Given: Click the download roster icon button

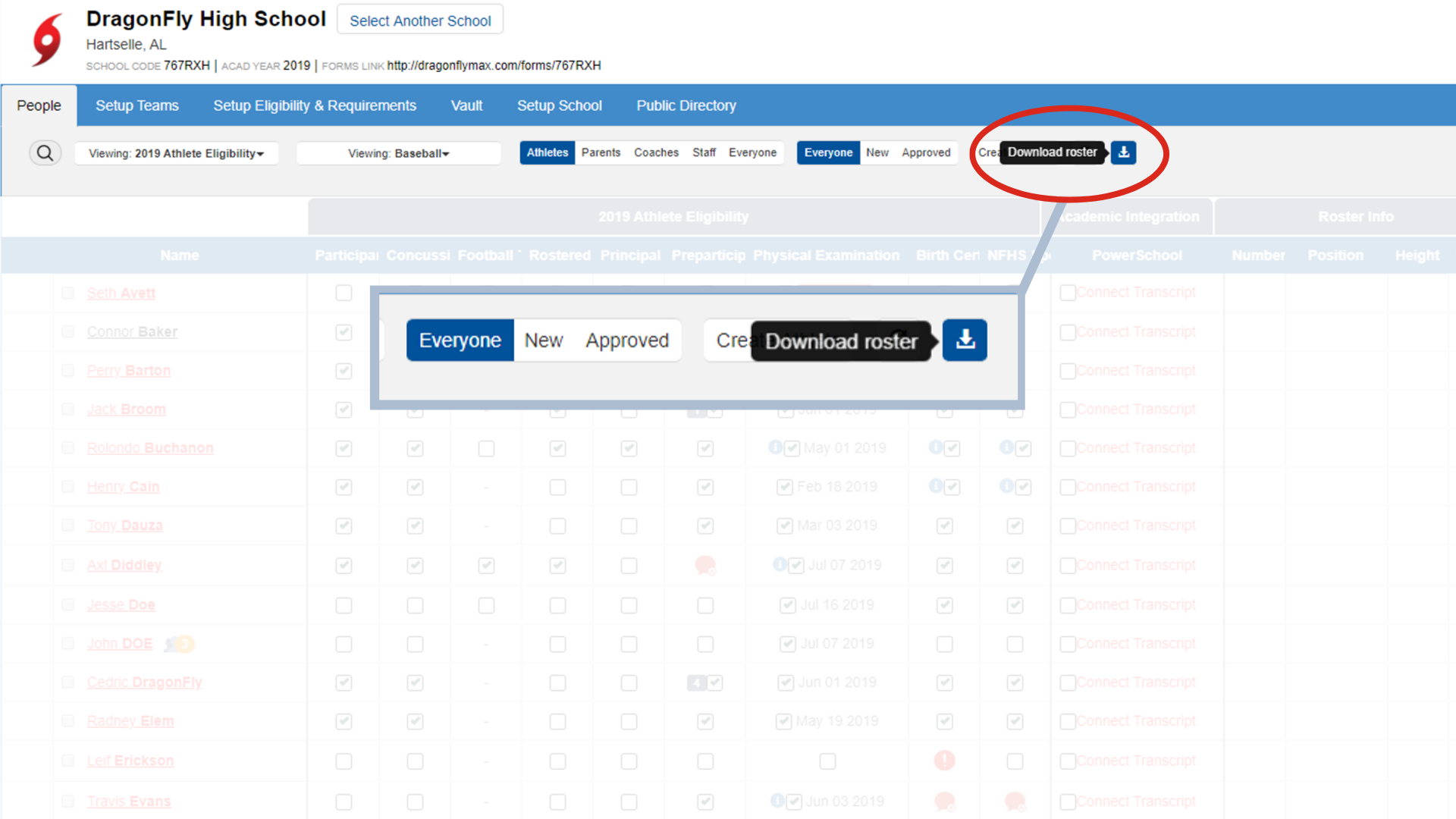Looking at the screenshot, I should pyautogui.click(x=1123, y=152).
